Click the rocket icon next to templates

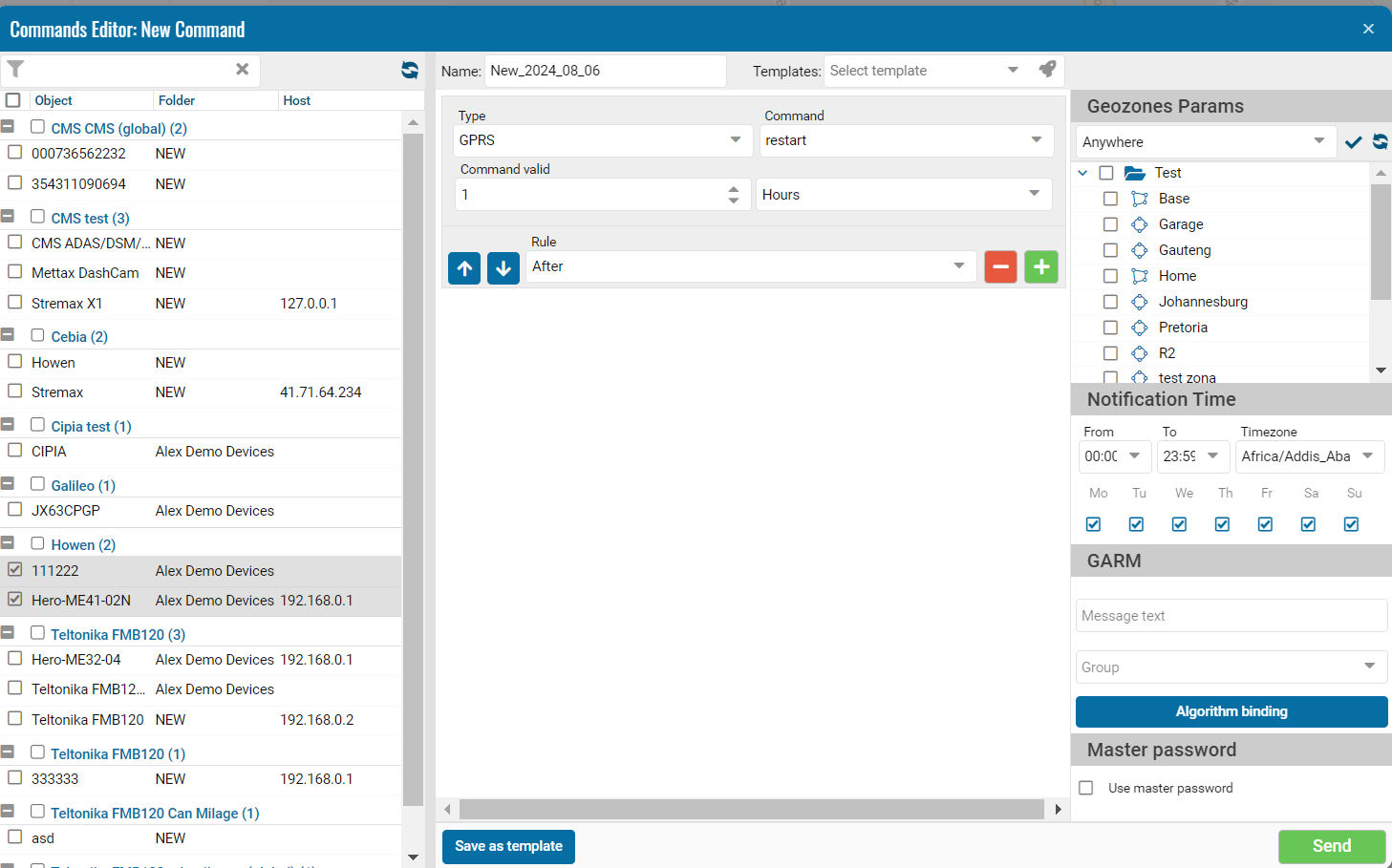coord(1047,70)
